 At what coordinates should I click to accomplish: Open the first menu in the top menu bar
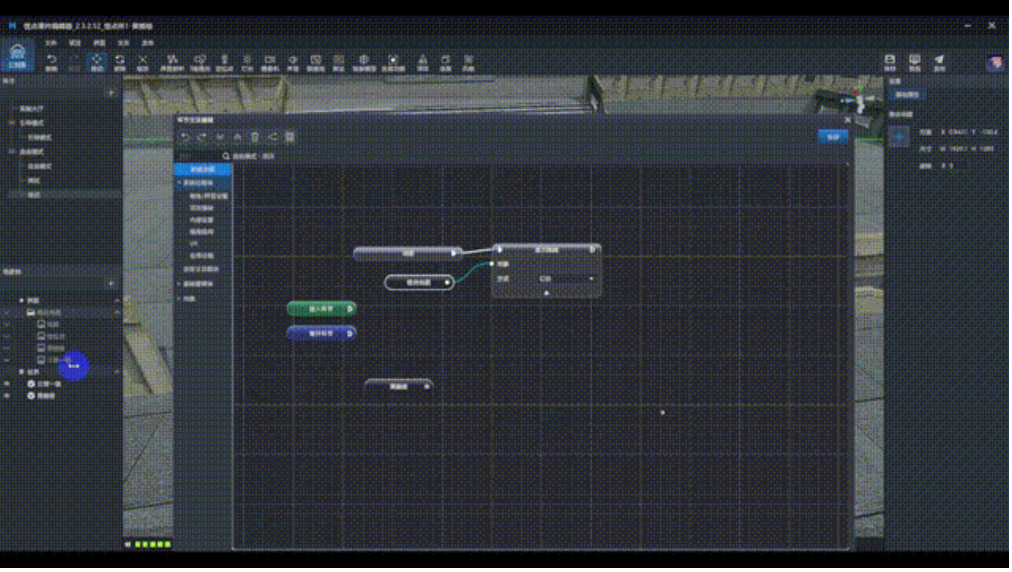click(50, 43)
